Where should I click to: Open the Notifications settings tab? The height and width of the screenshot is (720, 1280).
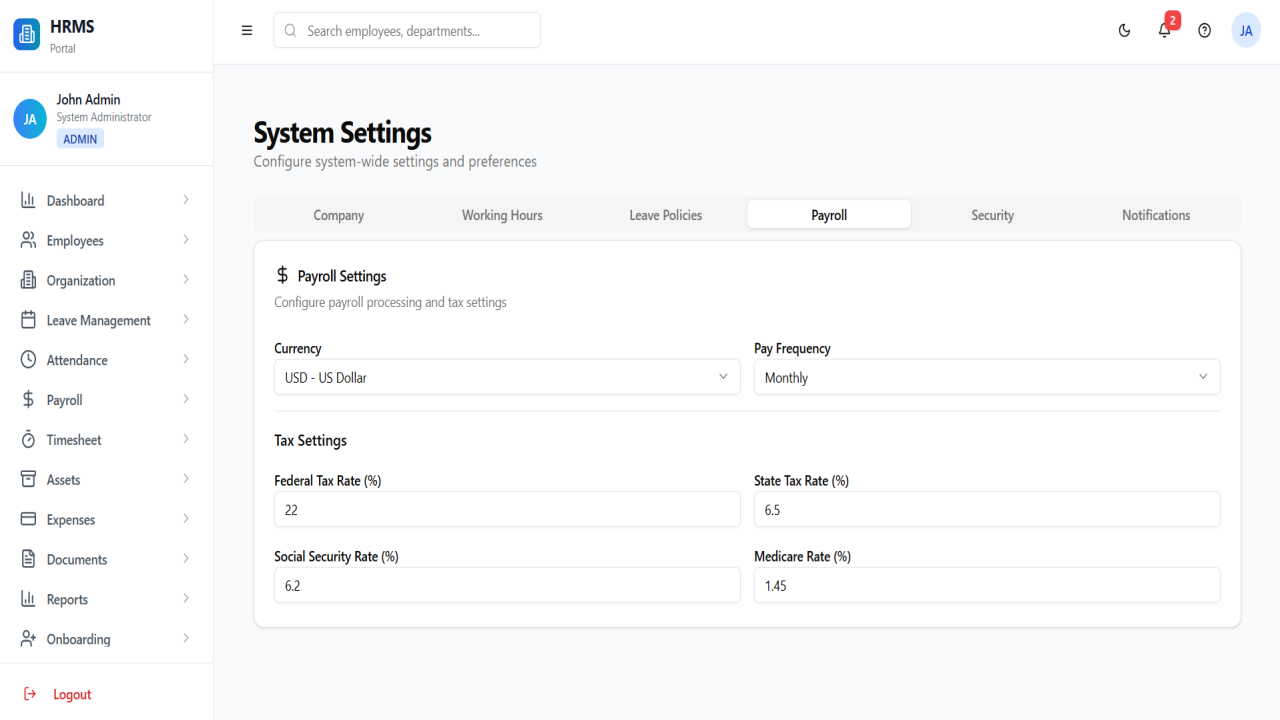[x=1156, y=215]
